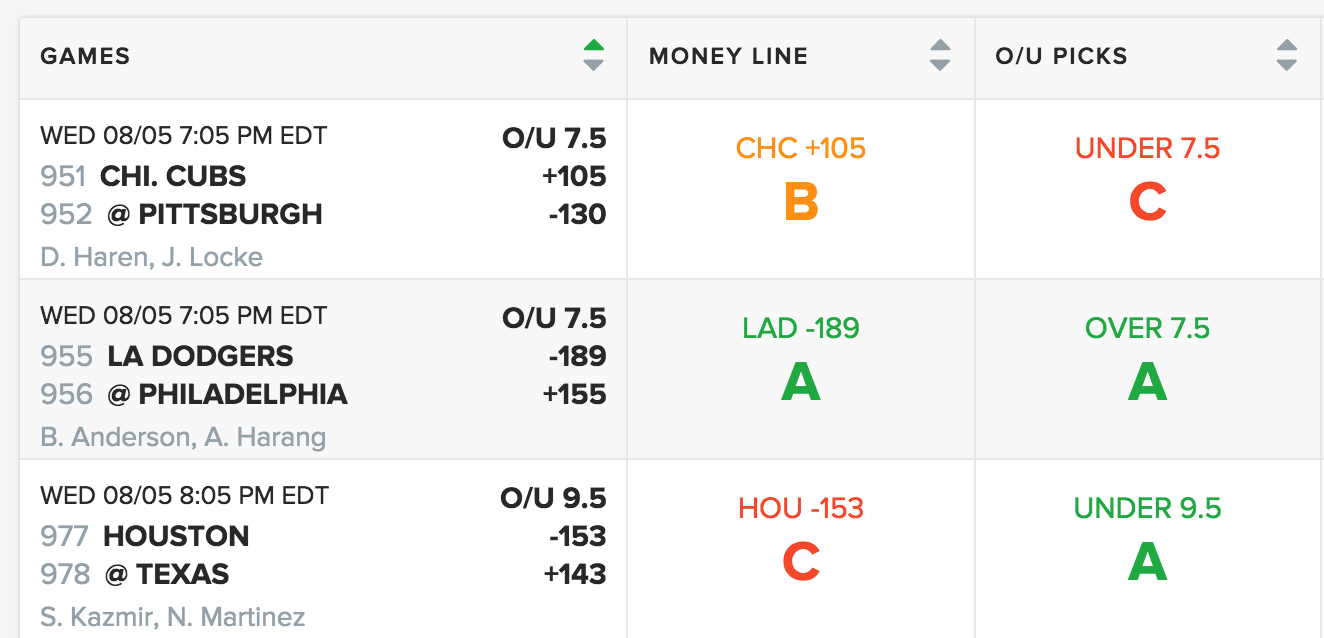The image size is (1324, 638).
Task: Click the O/U PICKS column header text
Action: [x=1061, y=56]
